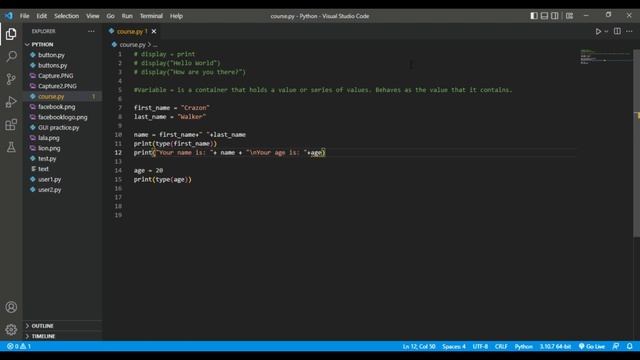This screenshot has height=360, width=640.
Task: Select the course.py editor tab
Action: click(x=130, y=31)
